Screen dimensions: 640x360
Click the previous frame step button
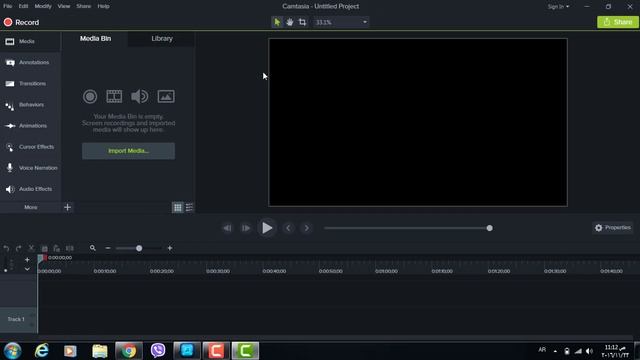[227, 228]
